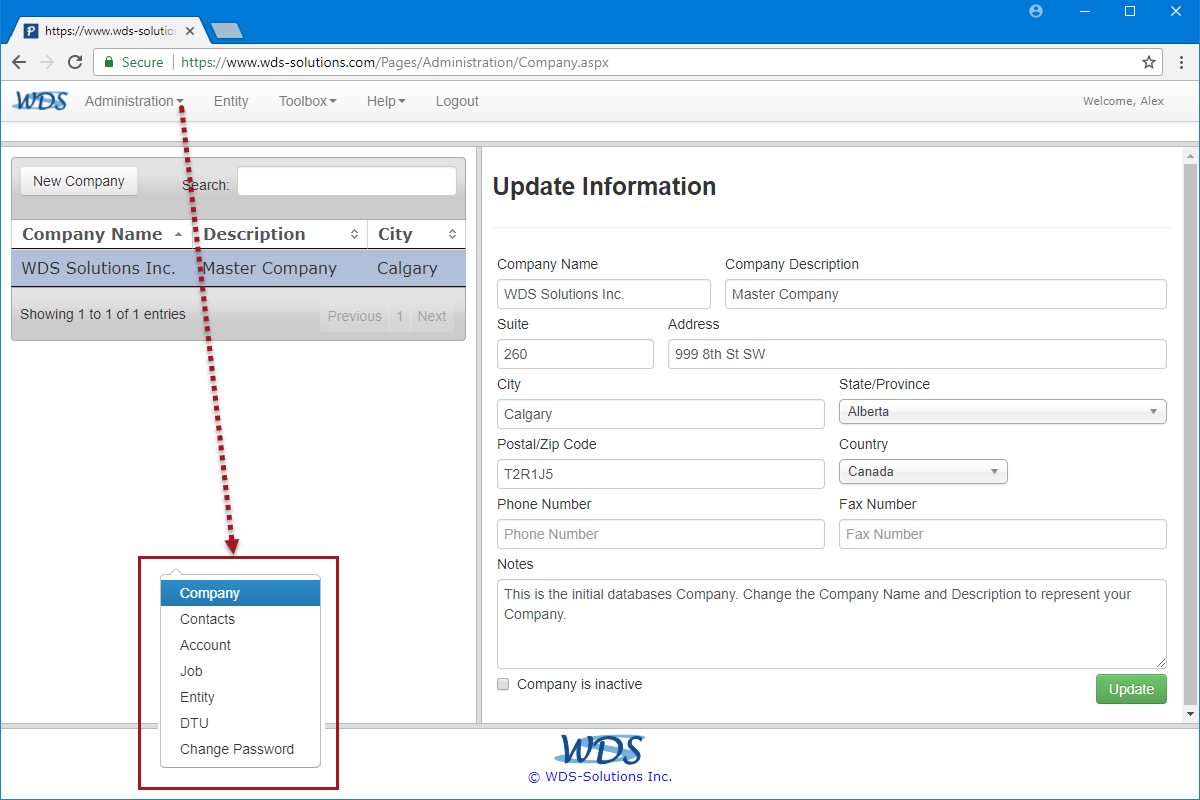Viewport: 1200px width, 800px height.
Task: Open the Administration menu
Action: click(x=134, y=101)
